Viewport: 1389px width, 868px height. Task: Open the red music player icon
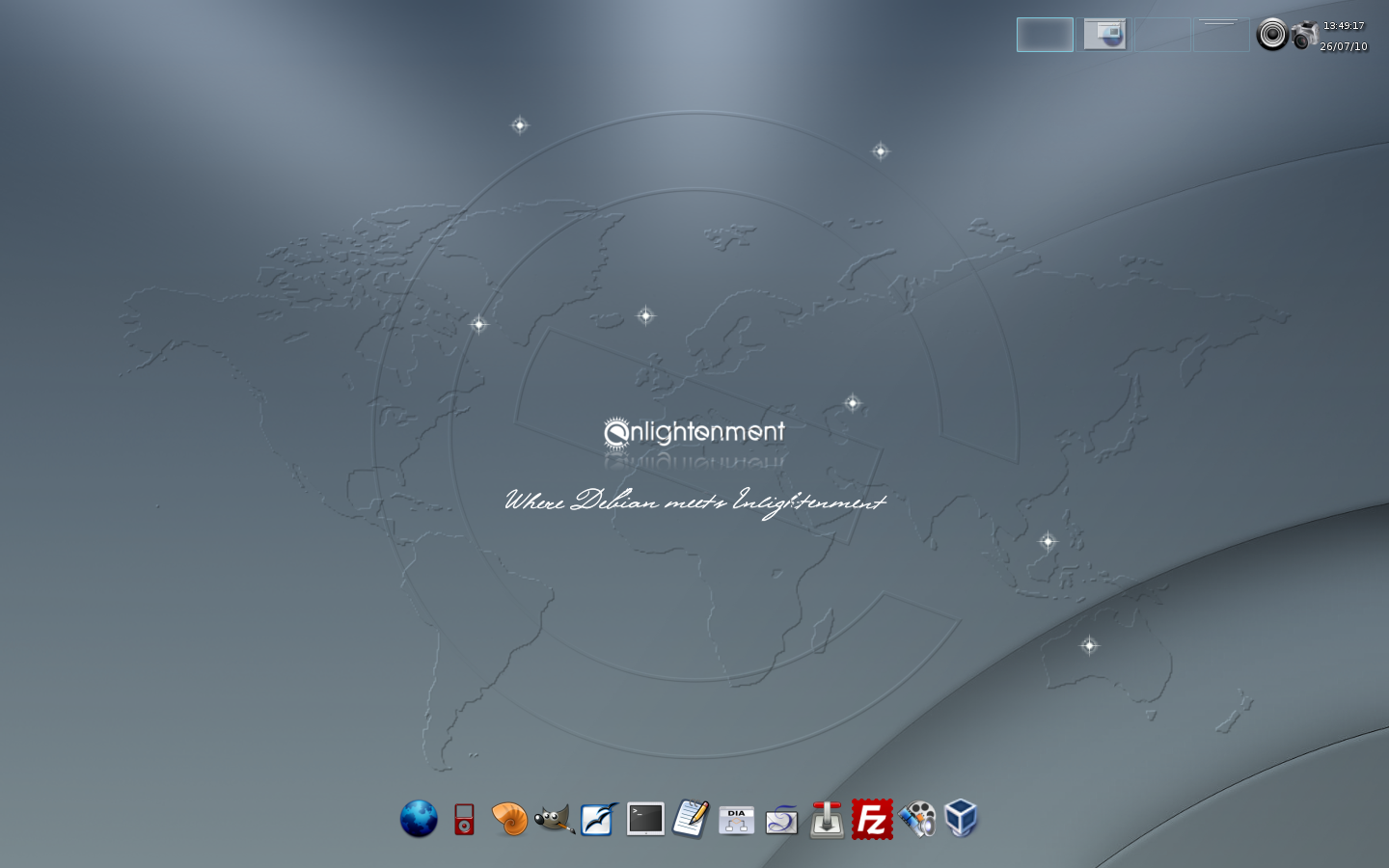click(465, 819)
